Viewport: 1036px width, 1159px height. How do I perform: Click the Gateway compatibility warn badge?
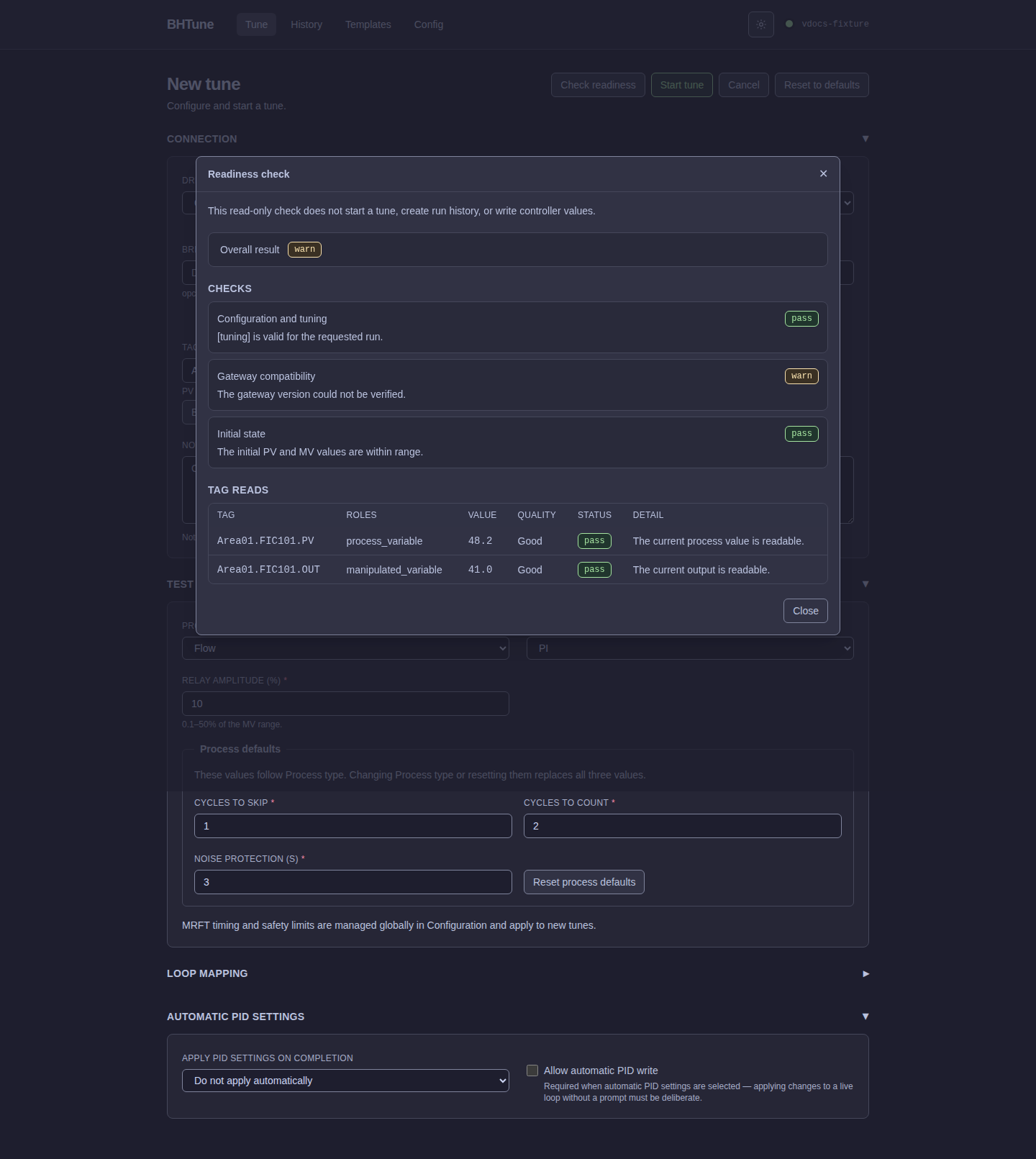(801, 376)
